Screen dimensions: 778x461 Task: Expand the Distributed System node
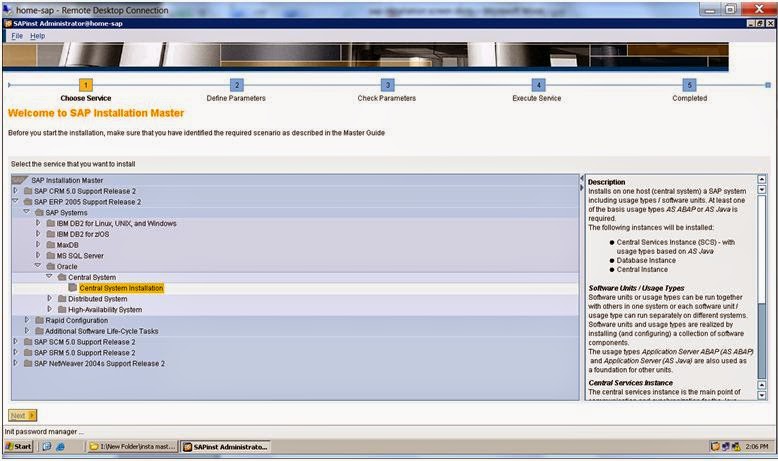pos(50,298)
